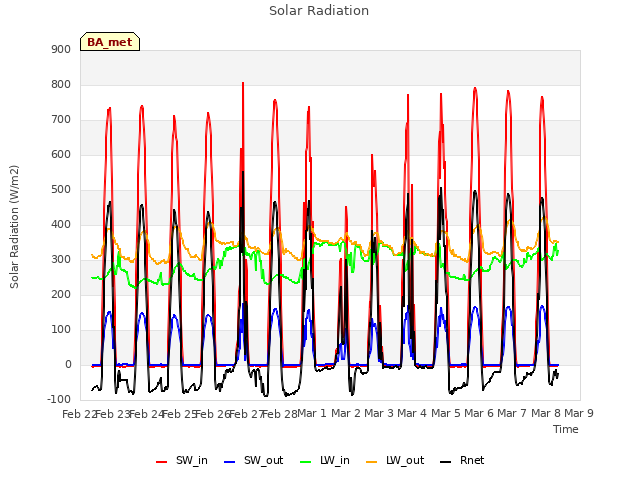Toggle the SW_in legend label
Image resolution: width=640 pixels, height=480 pixels.
pyautogui.click(x=192, y=460)
